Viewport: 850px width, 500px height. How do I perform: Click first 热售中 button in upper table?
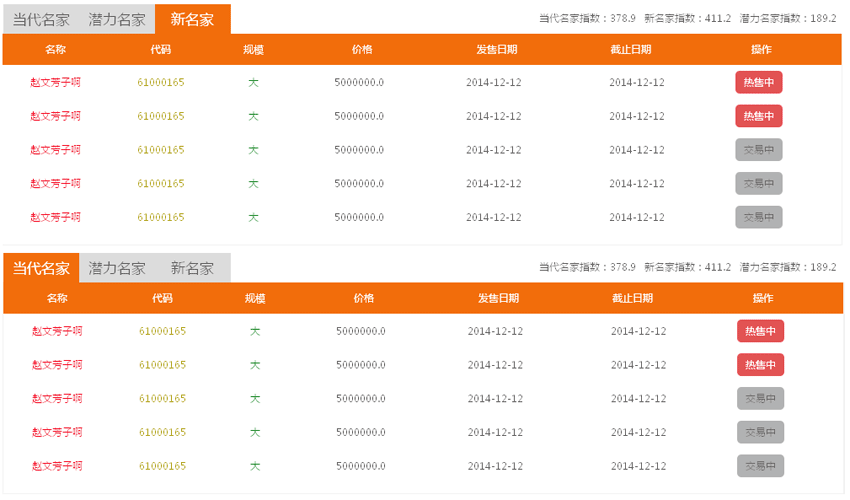click(758, 82)
